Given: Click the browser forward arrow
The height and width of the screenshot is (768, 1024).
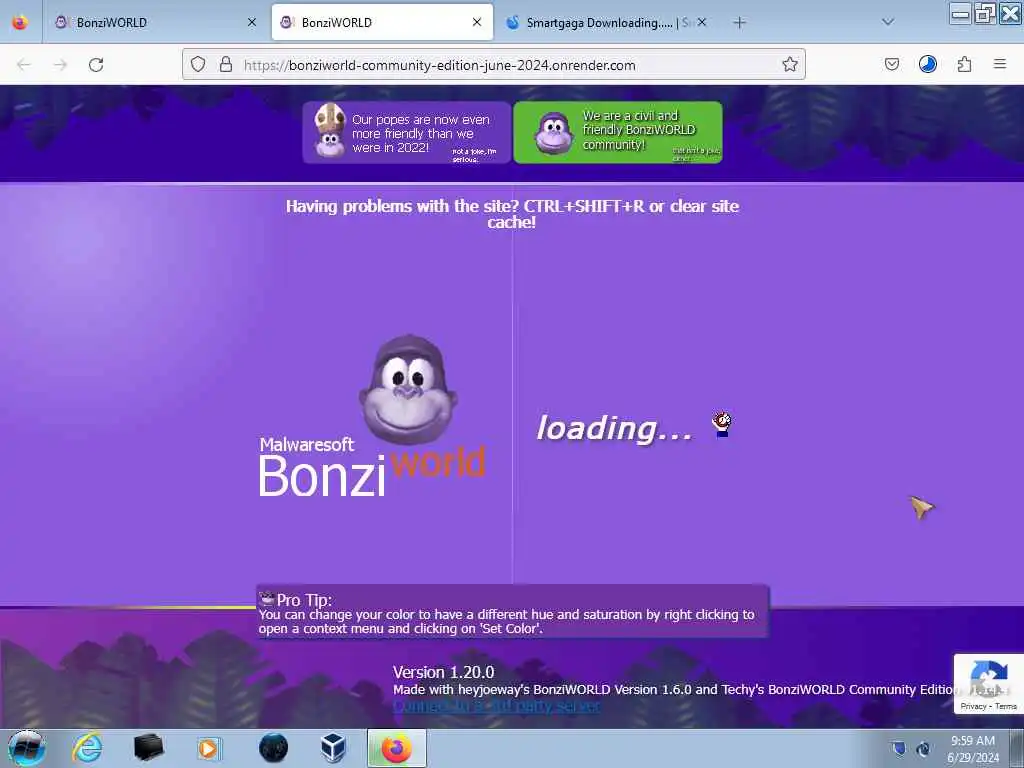Looking at the screenshot, I should pos(60,65).
